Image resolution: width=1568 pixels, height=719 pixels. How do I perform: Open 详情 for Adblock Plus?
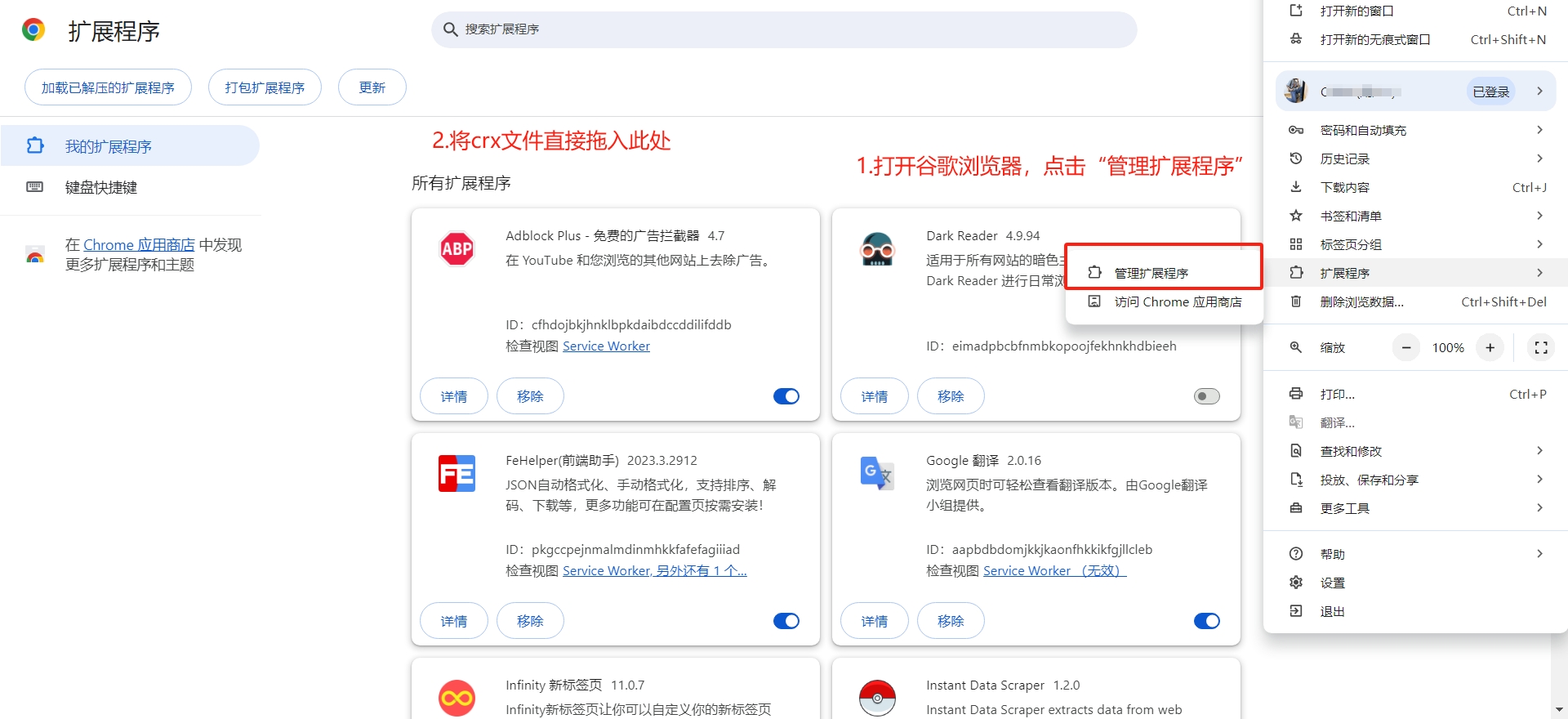coord(454,396)
